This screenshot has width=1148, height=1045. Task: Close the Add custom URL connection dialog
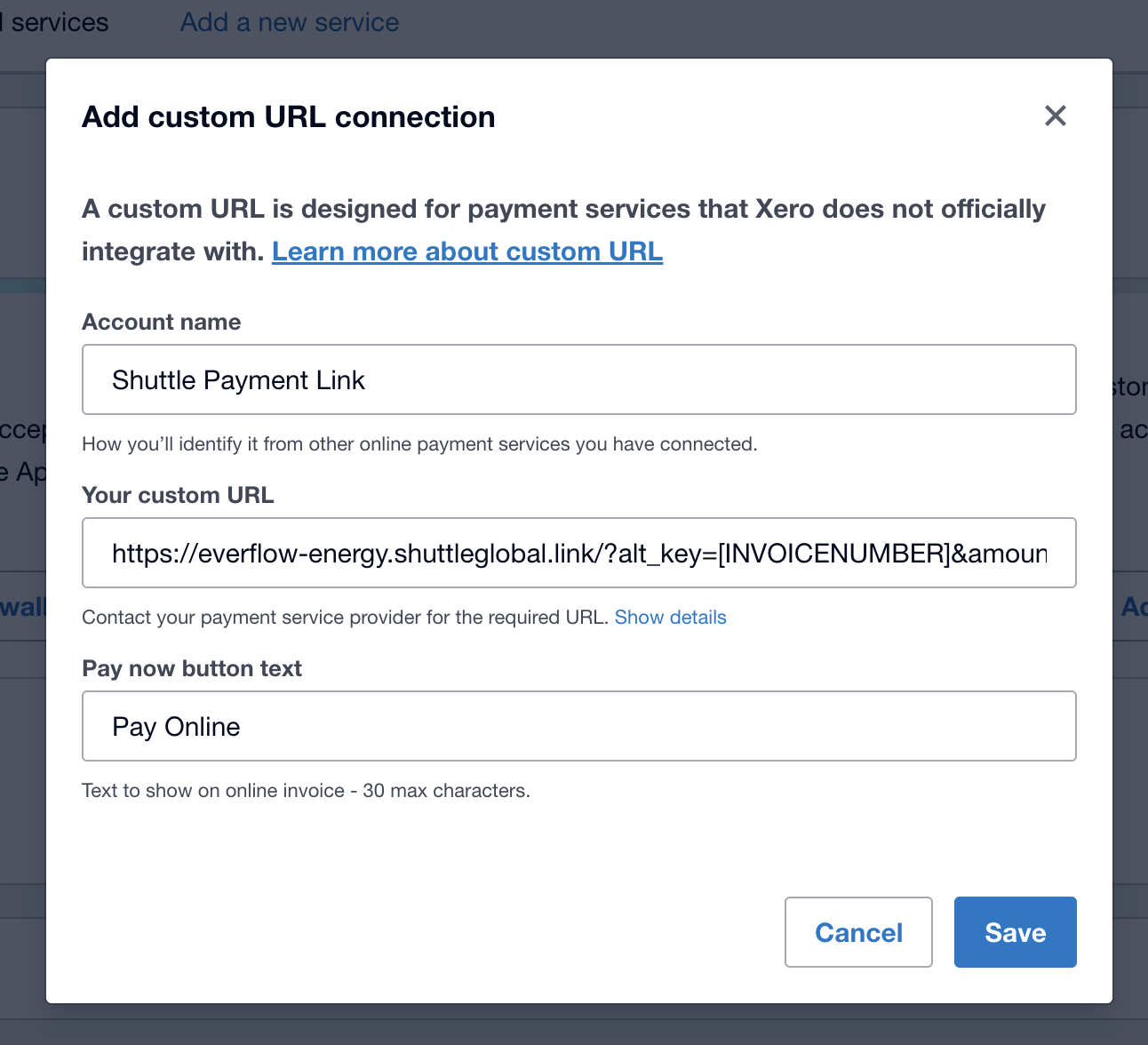click(x=1055, y=116)
